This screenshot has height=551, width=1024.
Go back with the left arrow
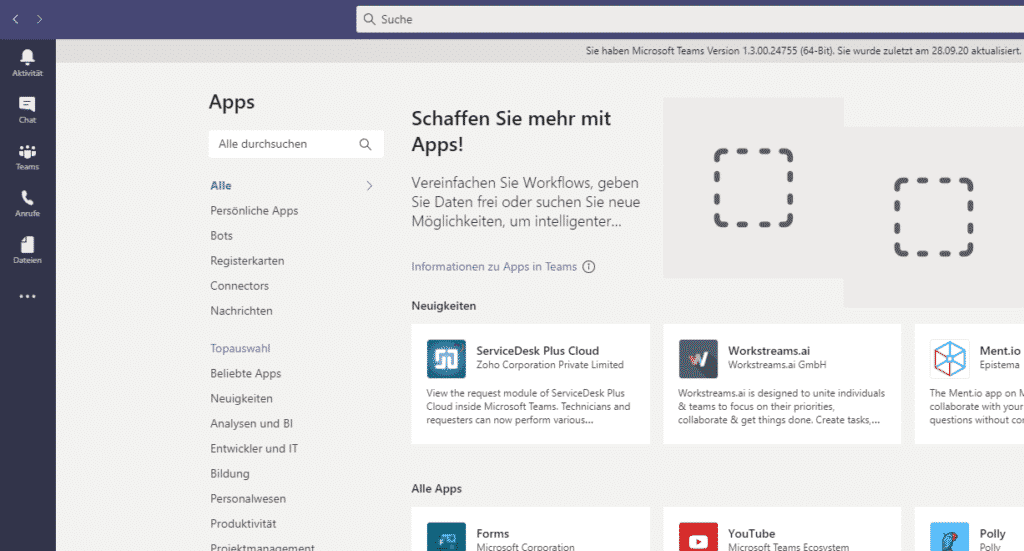(16, 20)
